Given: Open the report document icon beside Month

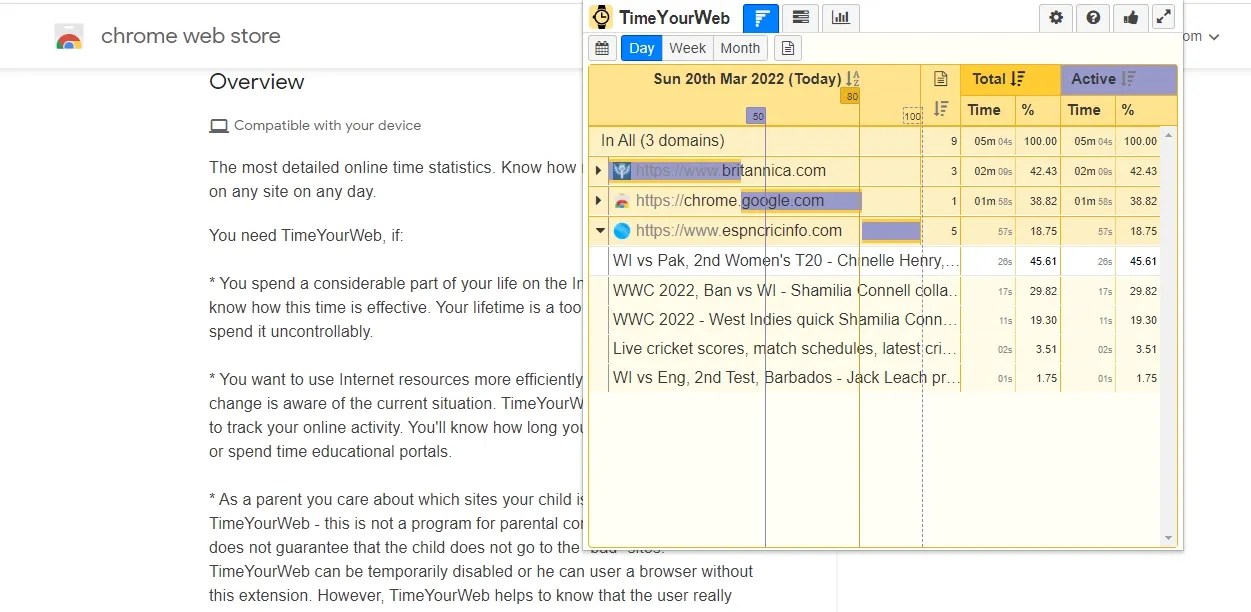Looking at the screenshot, I should point(788,48).
